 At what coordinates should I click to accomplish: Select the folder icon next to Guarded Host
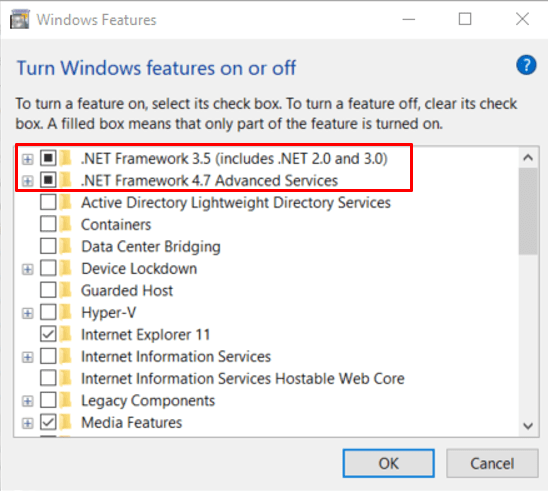(x=65, y=290)
